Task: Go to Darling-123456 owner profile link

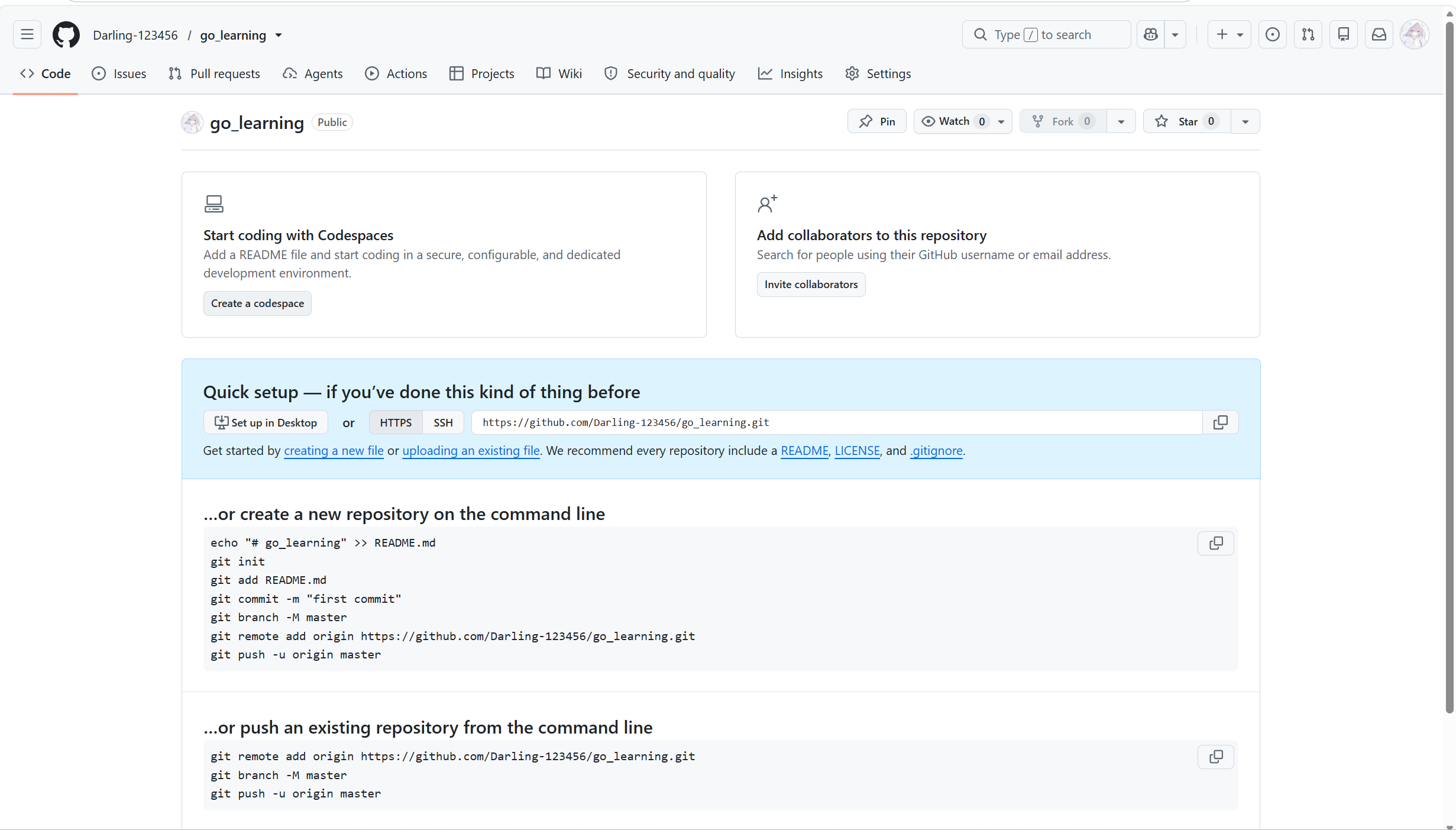Action: [x=135, y=35]
